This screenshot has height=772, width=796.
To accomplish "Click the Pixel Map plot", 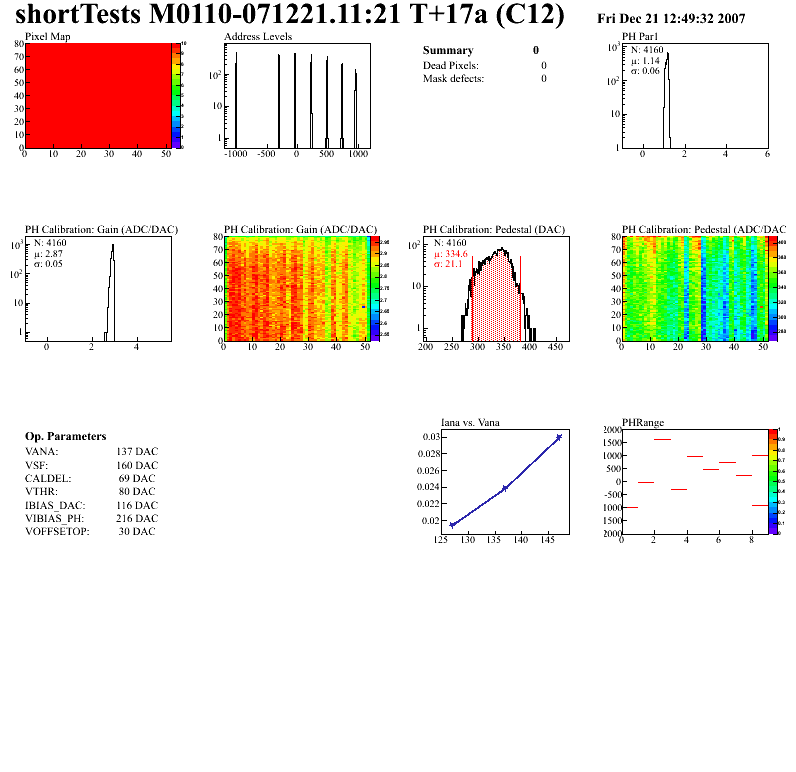I will [98, 96].
